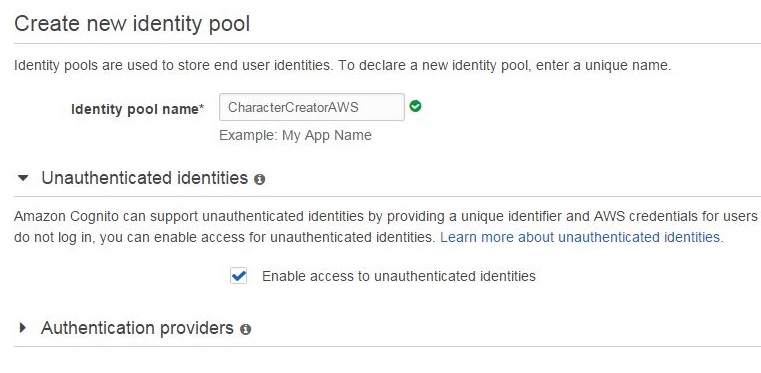Screen dimensions: 761x373
Task: Click the Unauthenticated identities section heading
Action: tap(145, 178)
